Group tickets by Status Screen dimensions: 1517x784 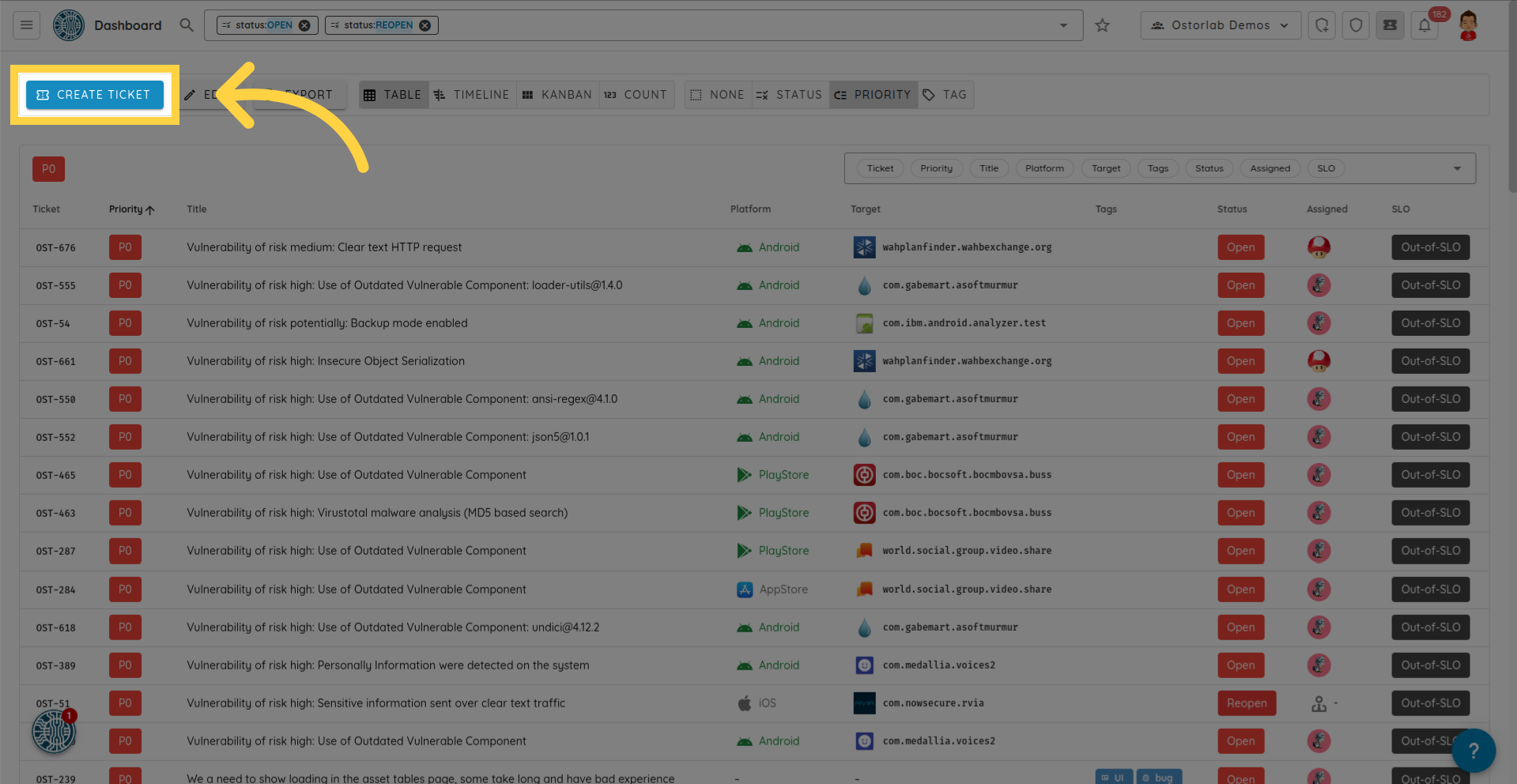(789, 95)
